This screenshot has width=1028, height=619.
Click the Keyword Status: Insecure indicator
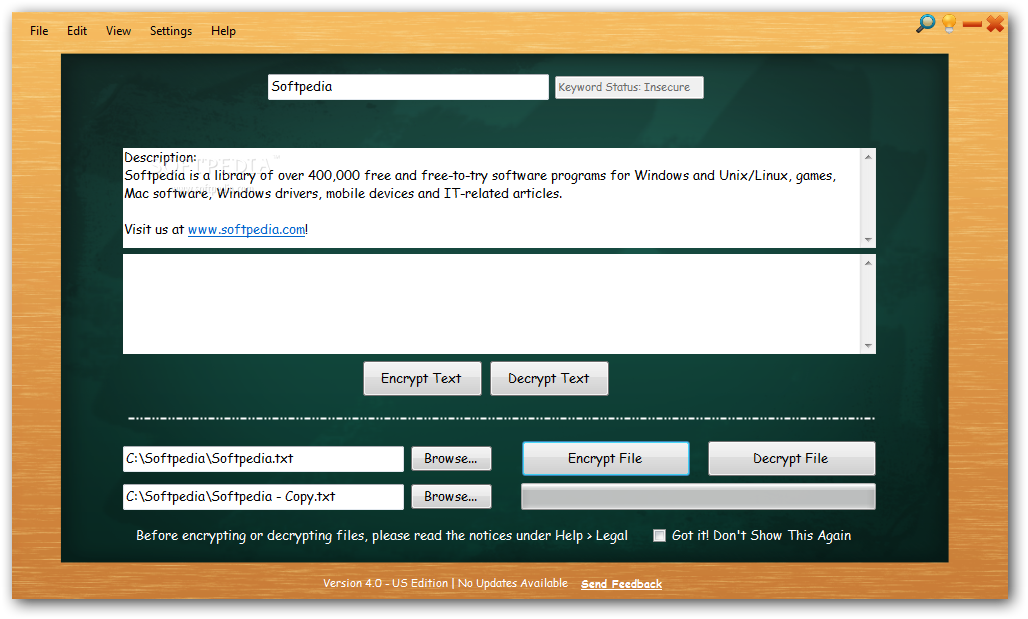pyautogui.click(x=629, y=87)
